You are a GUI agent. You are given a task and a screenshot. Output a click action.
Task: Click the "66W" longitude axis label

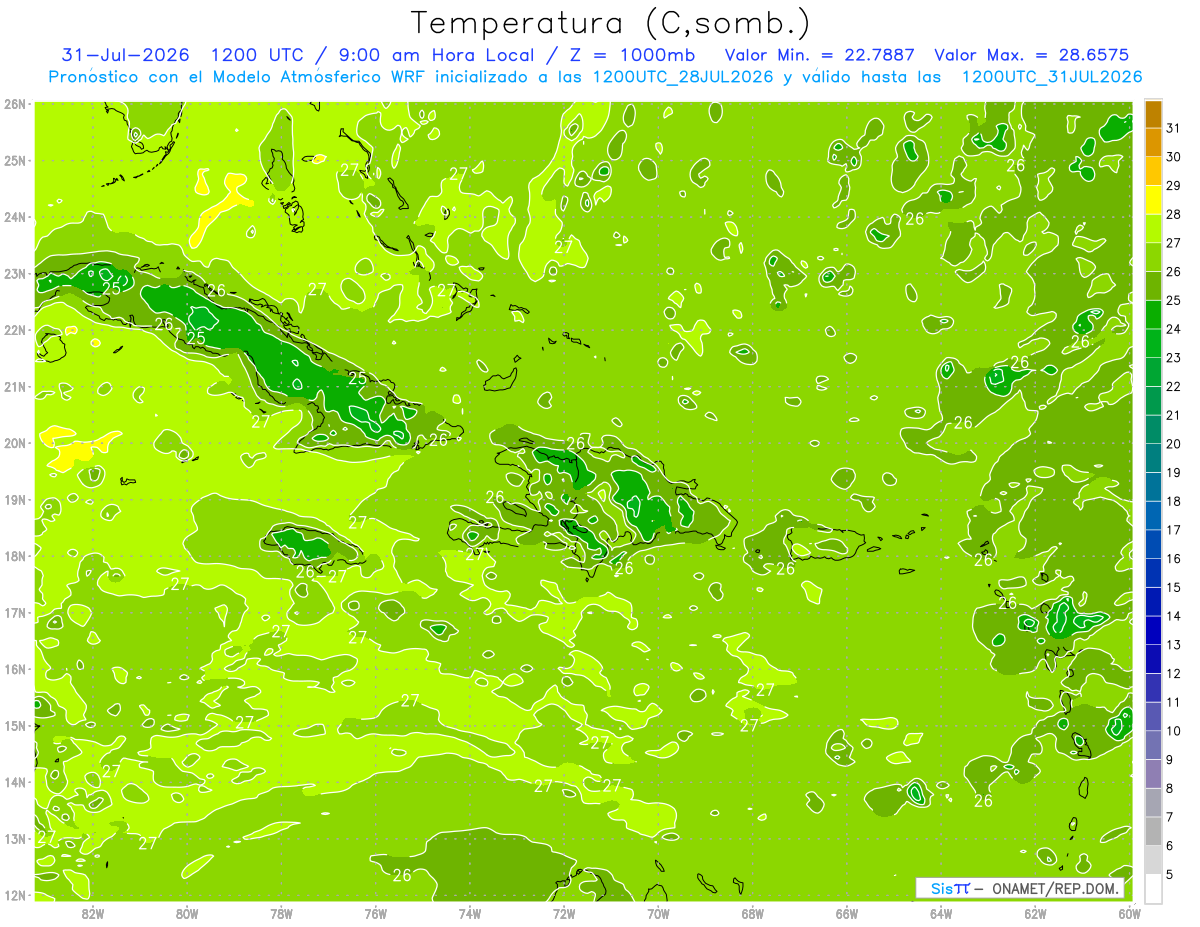(x=847, y=913)
